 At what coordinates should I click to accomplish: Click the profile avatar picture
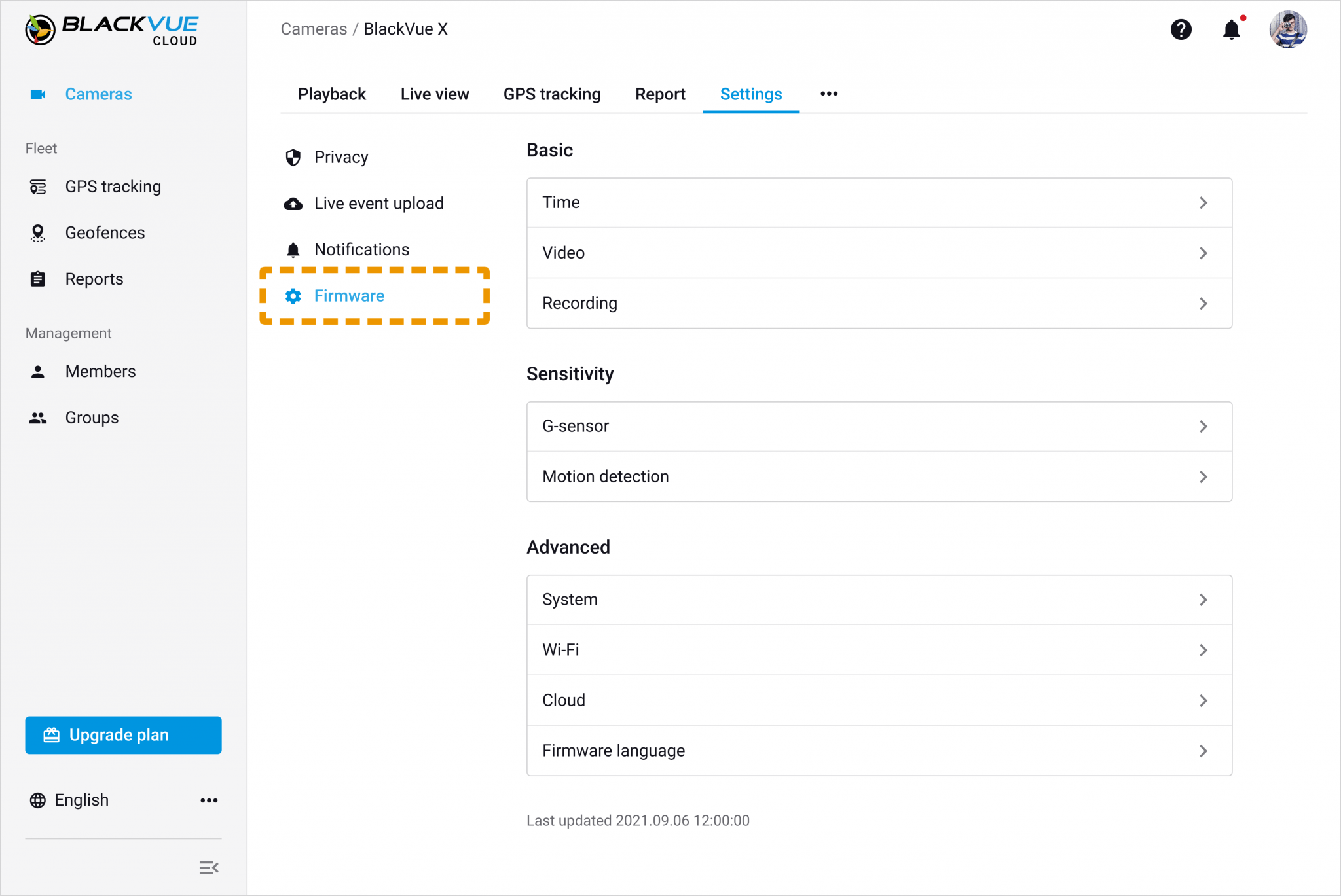[x=1288, y=29]
